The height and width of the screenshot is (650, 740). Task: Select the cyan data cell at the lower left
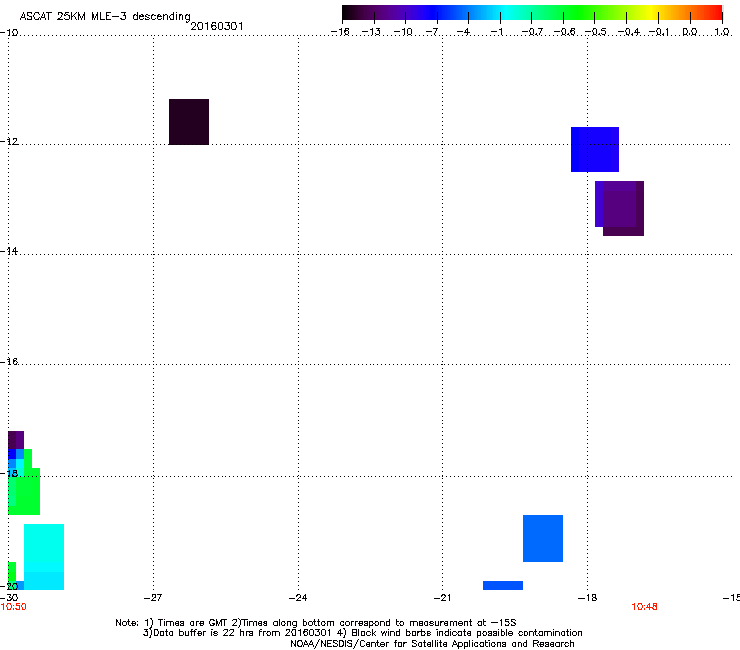[x=44, y=557]
